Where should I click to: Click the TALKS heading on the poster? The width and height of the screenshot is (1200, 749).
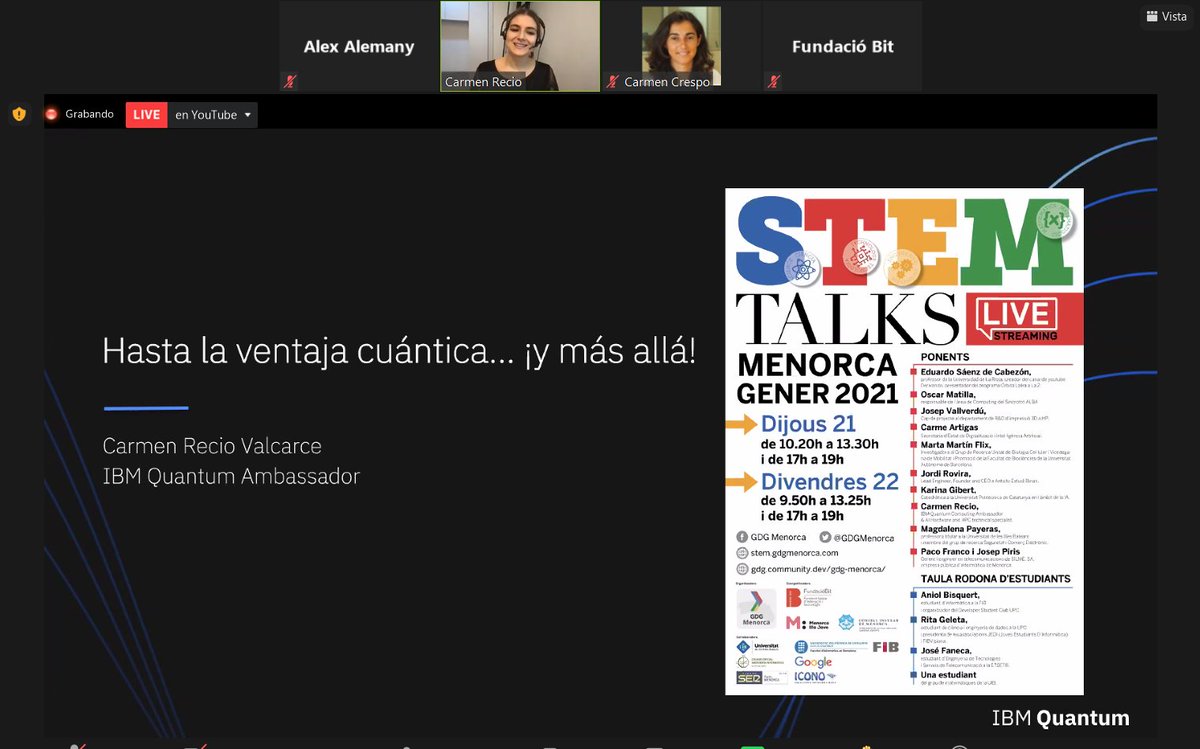pos(848,318)
